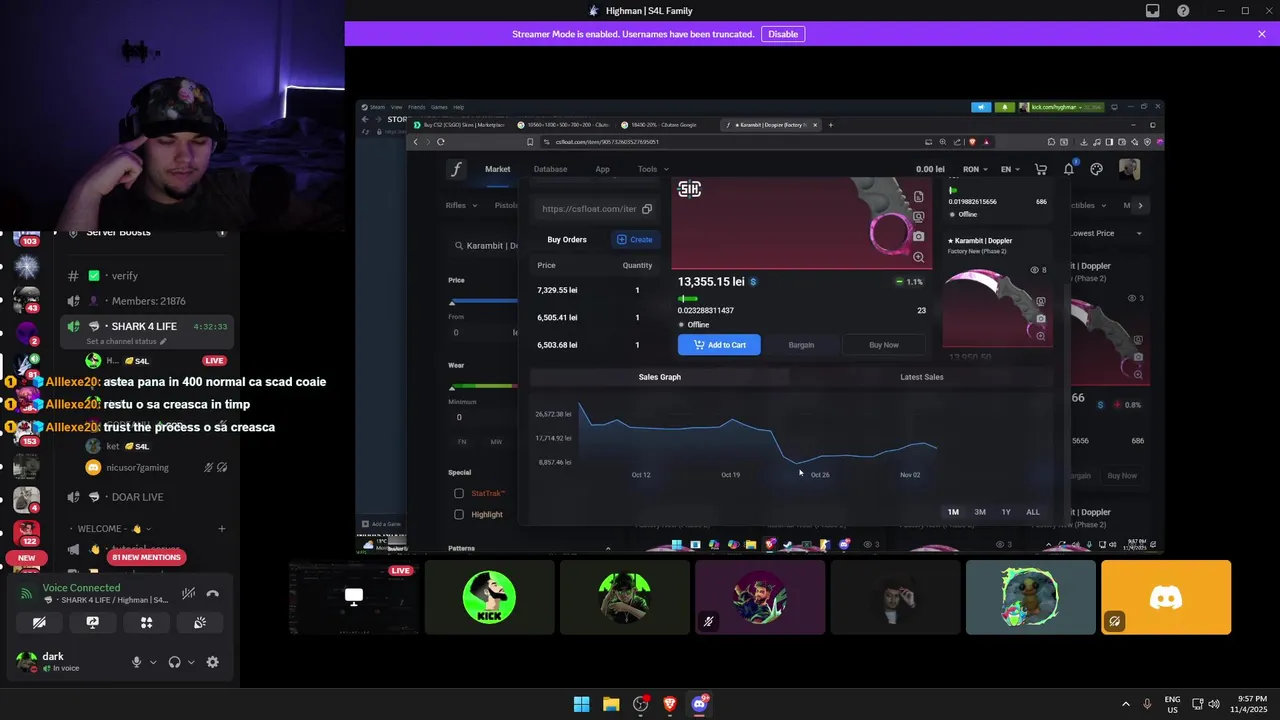Take screenshot via camera icon on item image
This screenshot has height=720, width=1280.
click(919, 237)
